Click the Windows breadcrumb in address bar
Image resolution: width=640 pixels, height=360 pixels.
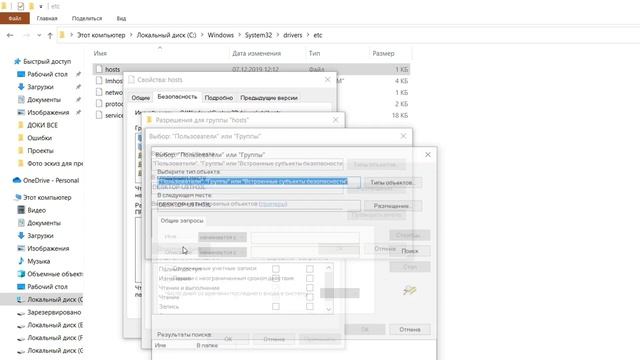220,35
